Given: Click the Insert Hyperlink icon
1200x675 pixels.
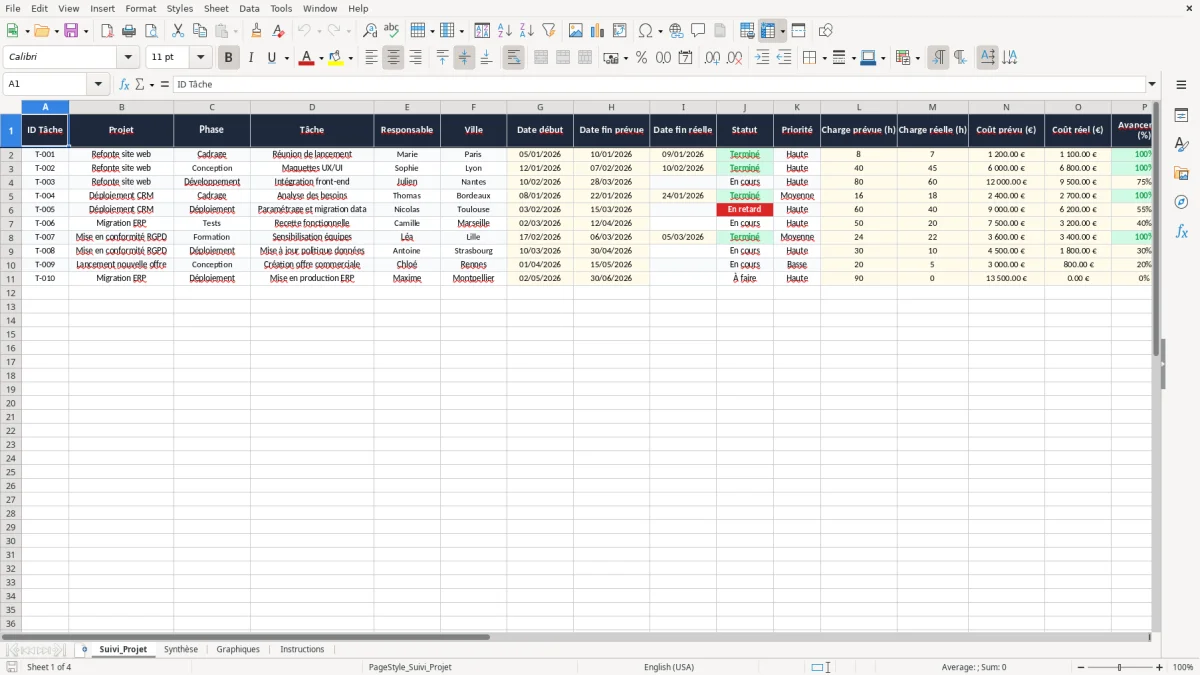Looking at the screenshot, I should click(676, 31).
